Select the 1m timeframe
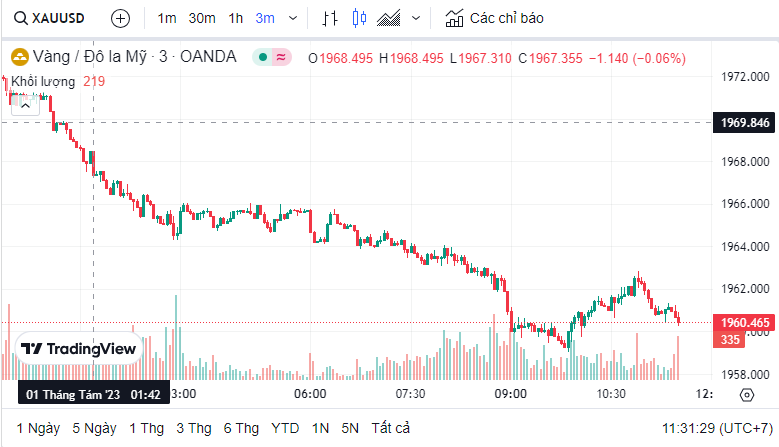Screen dimensions: 779x447 [x=167, y=18]
